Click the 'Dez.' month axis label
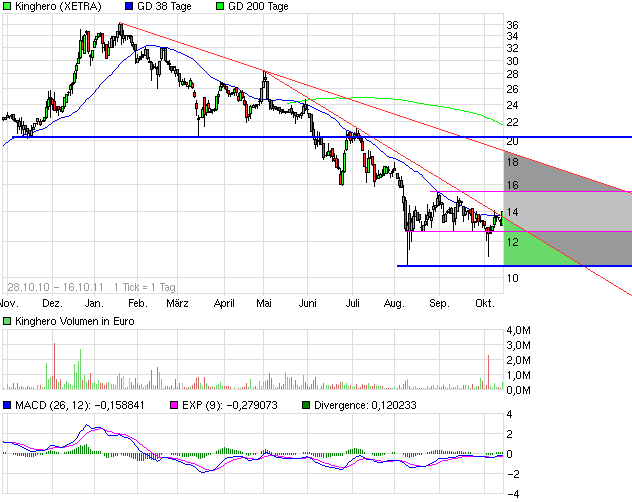Image resolution: width=632 pixels, height=502 pixels. [52, 303]
